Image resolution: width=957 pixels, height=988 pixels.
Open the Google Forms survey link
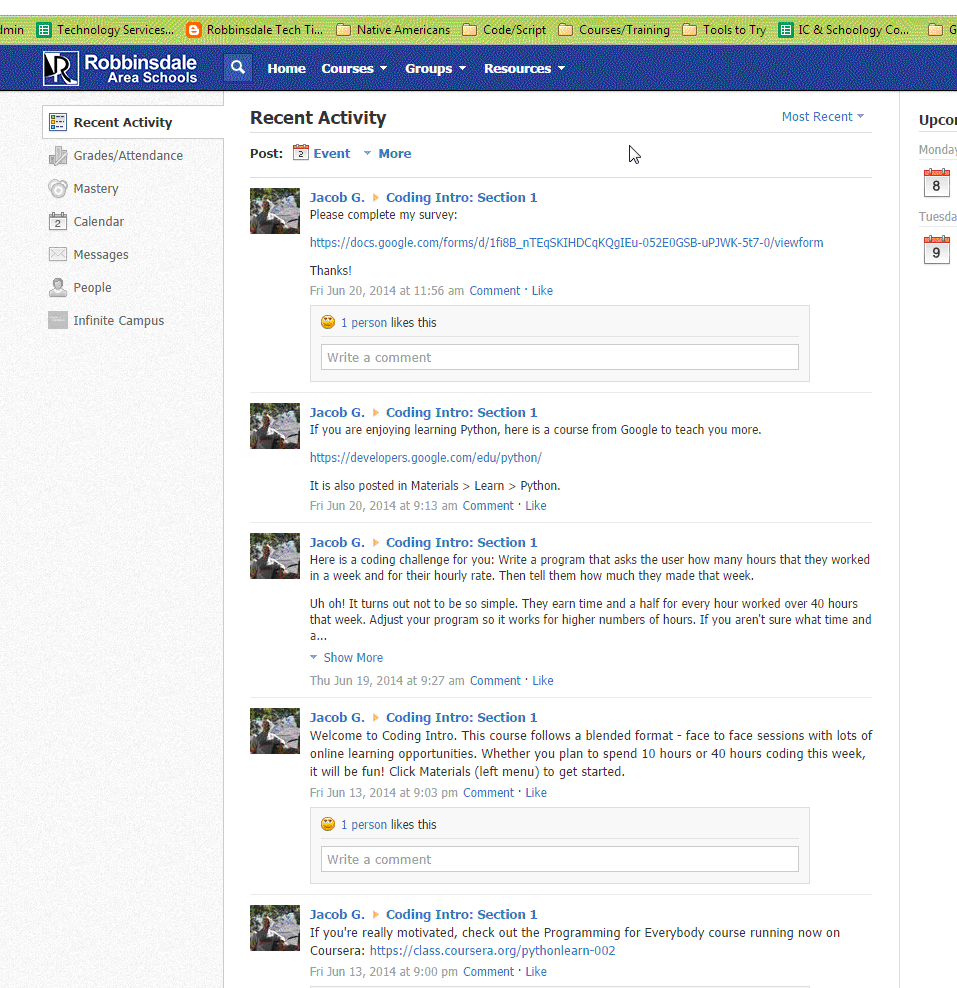tap(566, 243)
